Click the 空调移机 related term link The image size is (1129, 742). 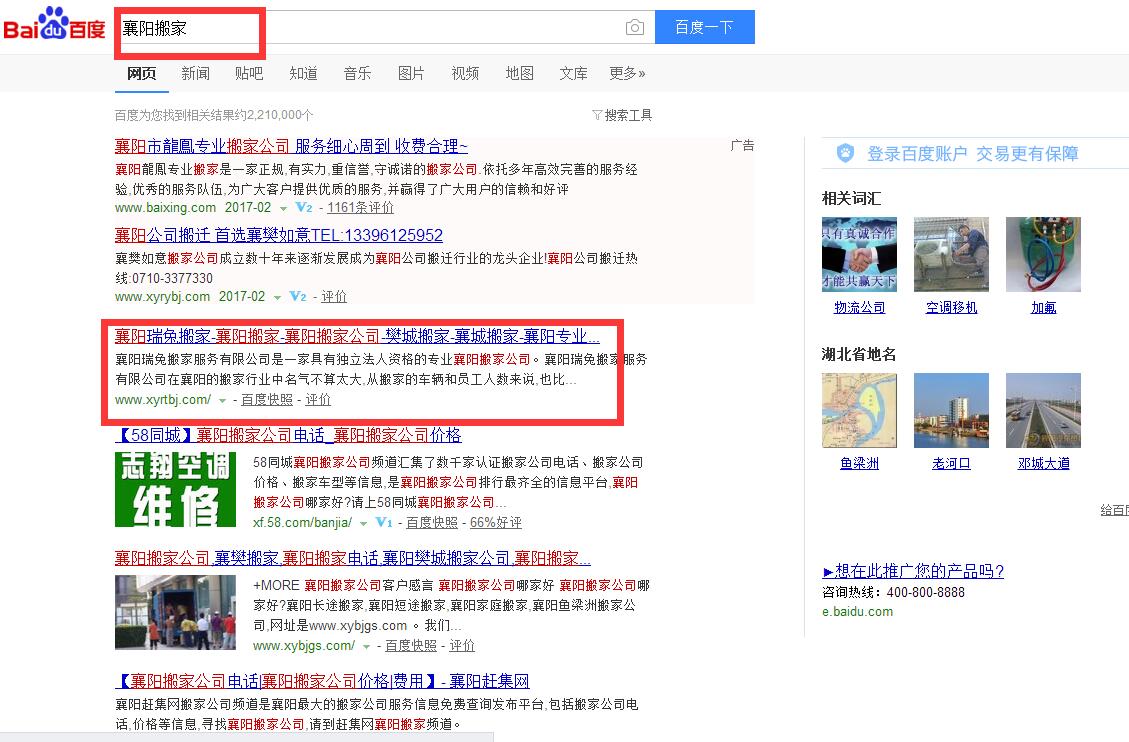[x=951, y=308]
